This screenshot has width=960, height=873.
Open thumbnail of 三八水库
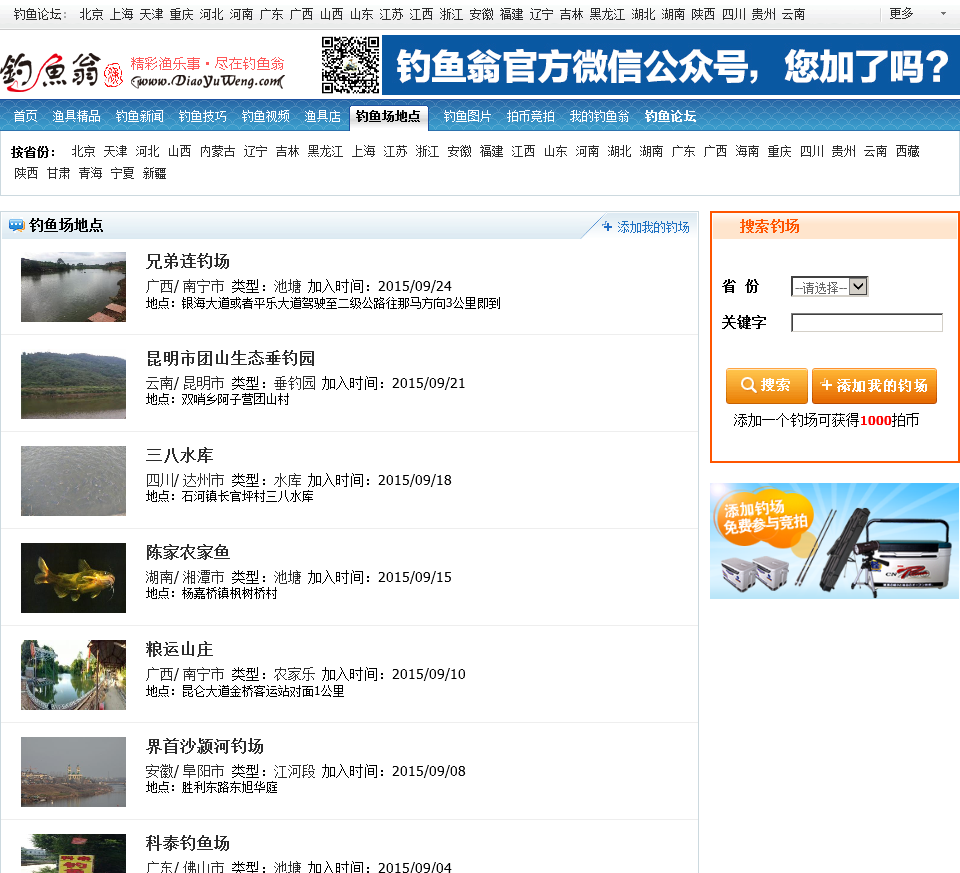click(x=73, y=481)
